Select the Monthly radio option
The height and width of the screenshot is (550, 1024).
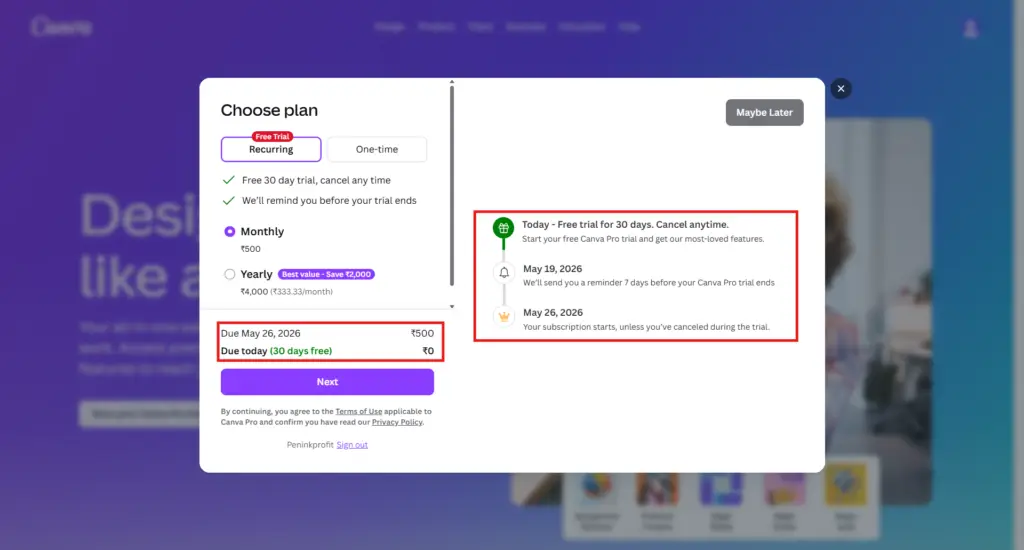tap(230, 231)
